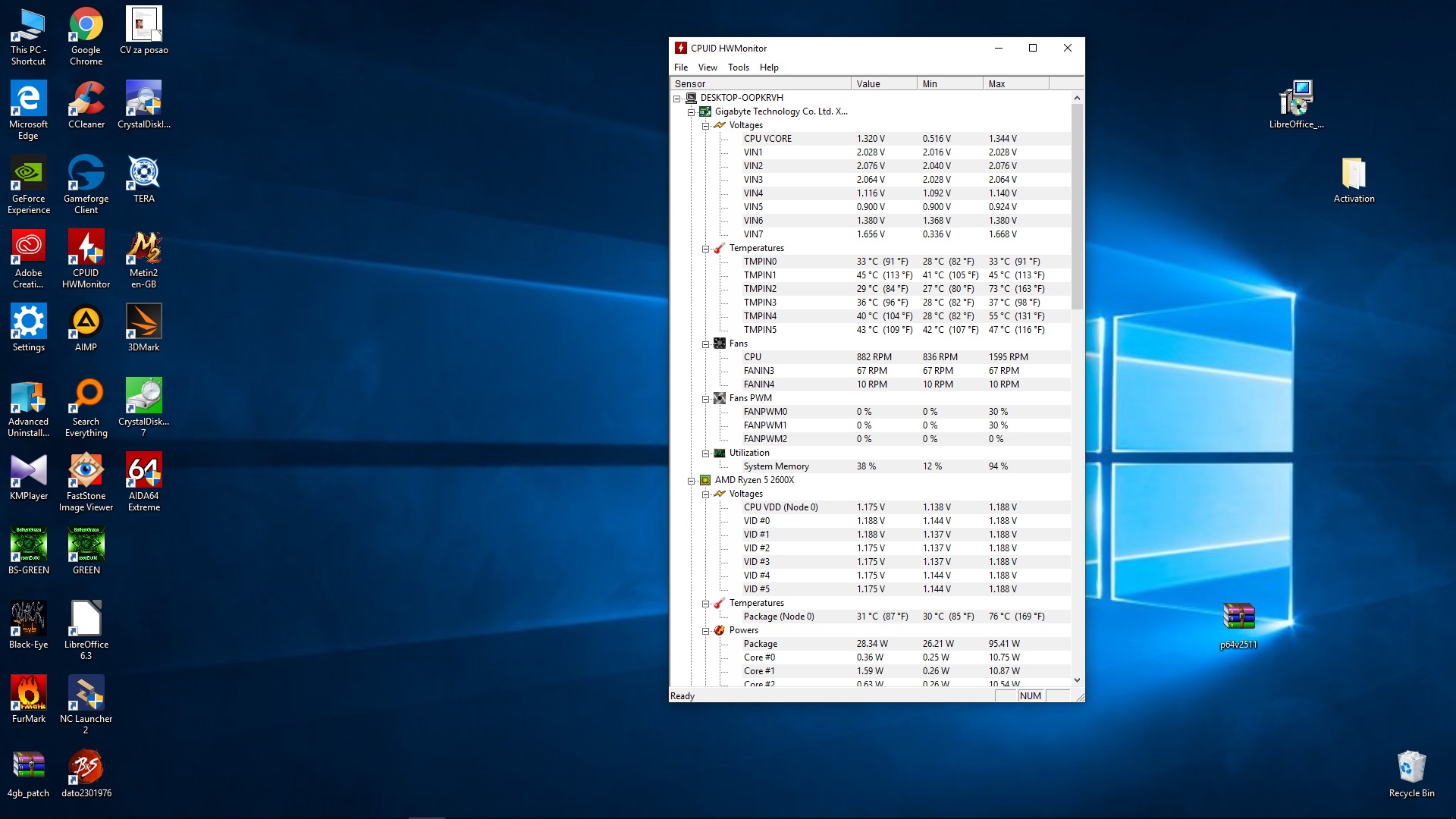Screen dimensions: 1456x819
Task: Collapse the Gigabyte Voltages section
Action: 706,125
